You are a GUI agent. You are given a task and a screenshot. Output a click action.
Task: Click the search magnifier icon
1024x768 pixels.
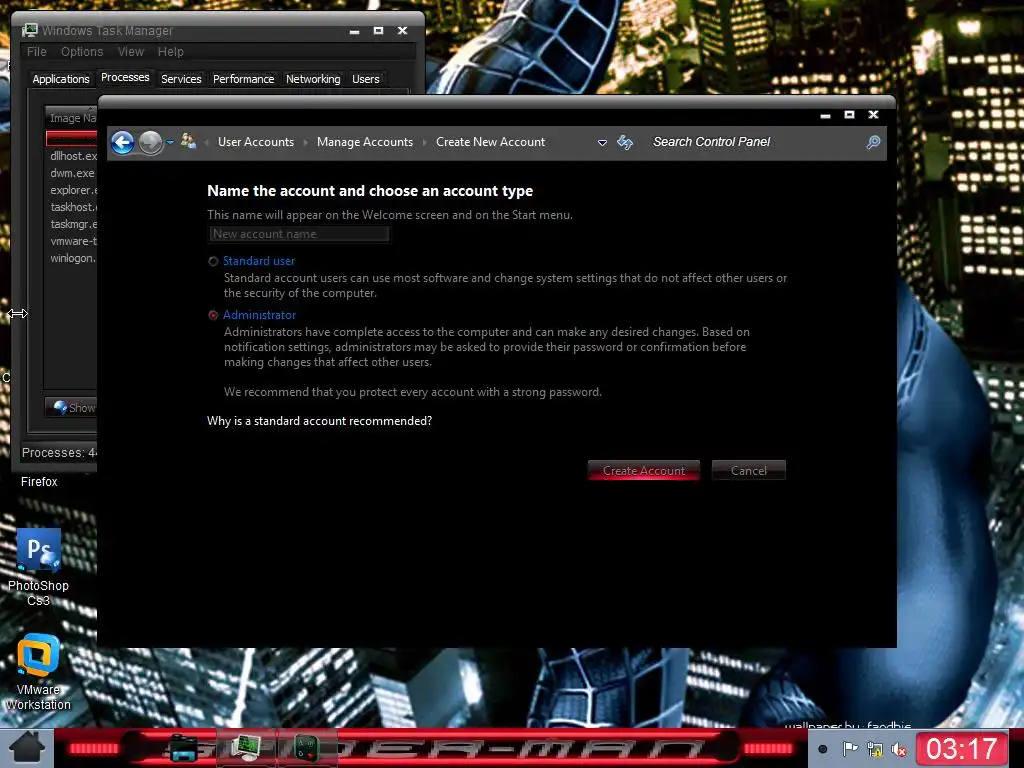(873, 142)
